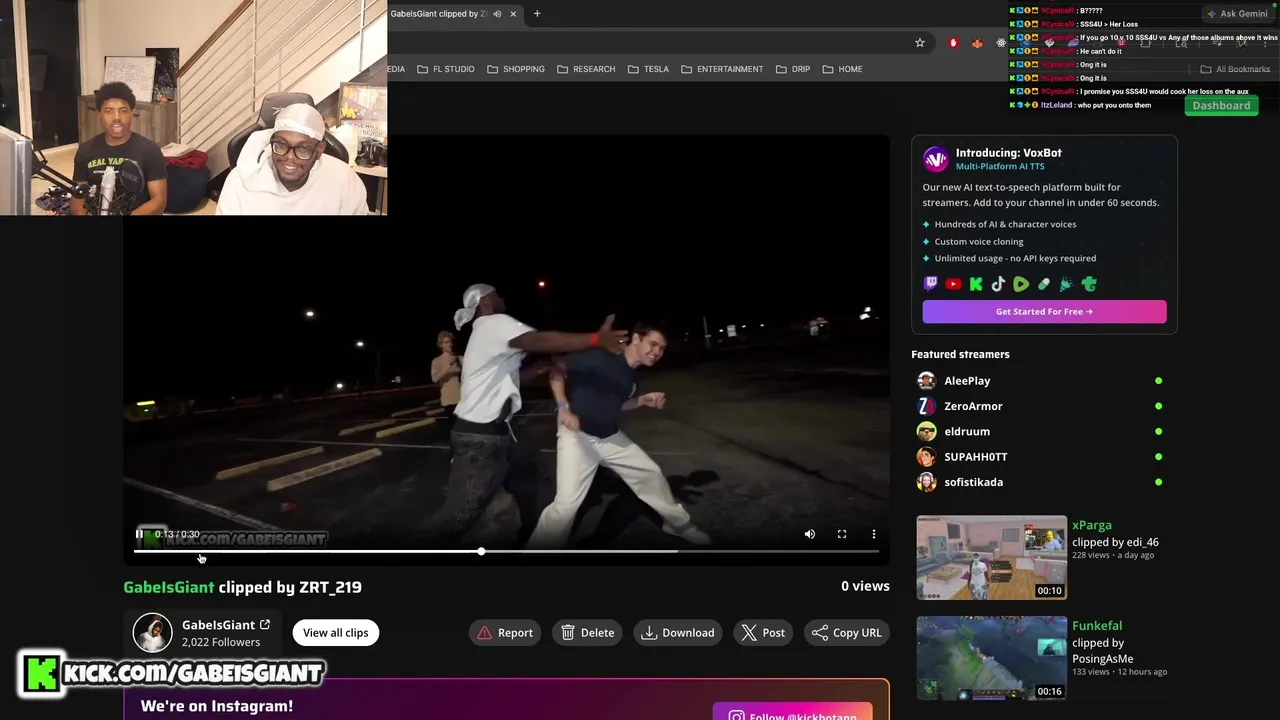This screenshot has height=720, width=1280.
Task: Click the green pill platform icon
Action: click(x=1044, y=284)
